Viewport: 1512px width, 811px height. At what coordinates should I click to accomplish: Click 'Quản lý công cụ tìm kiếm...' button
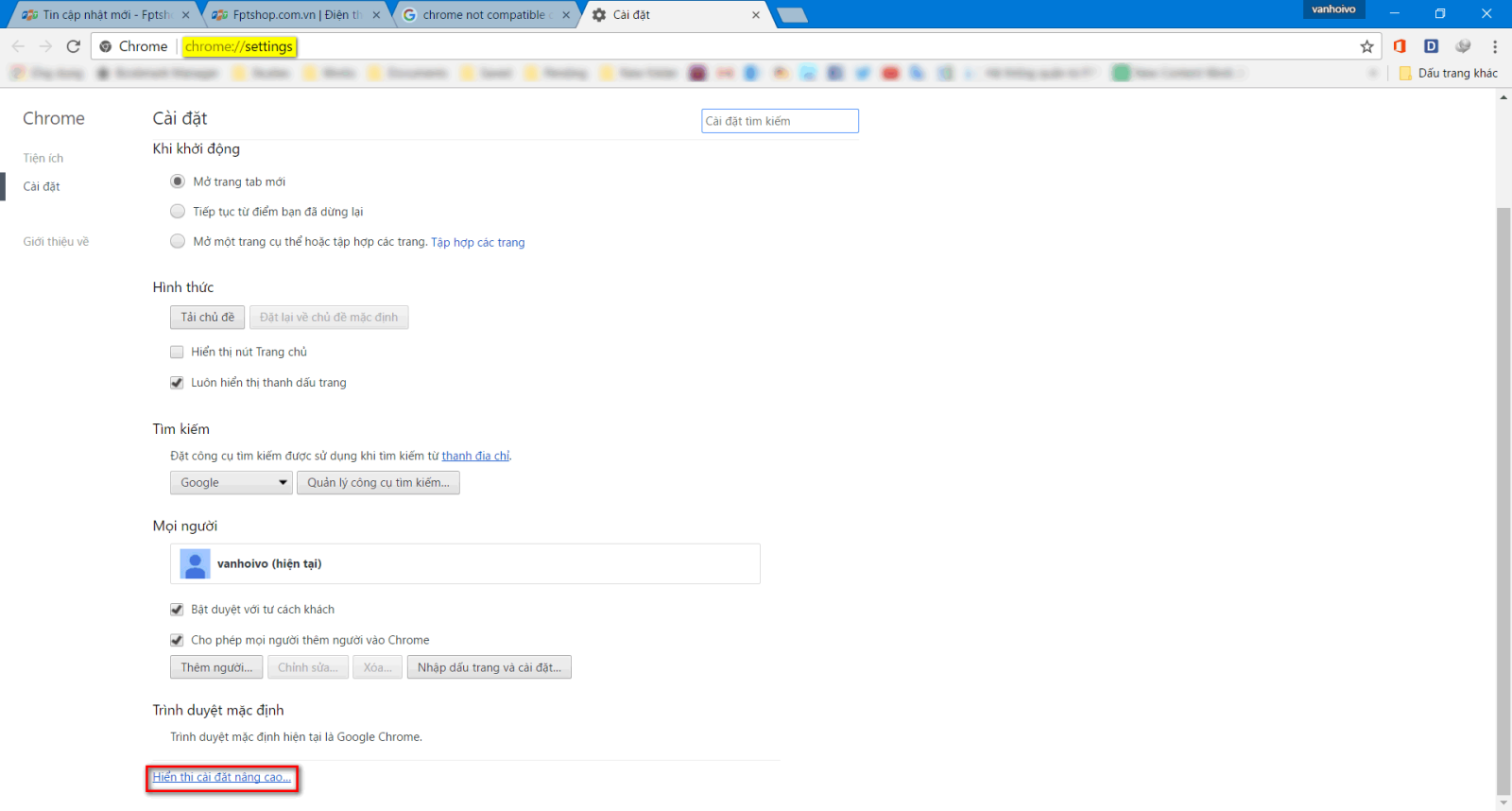point(378,482)
